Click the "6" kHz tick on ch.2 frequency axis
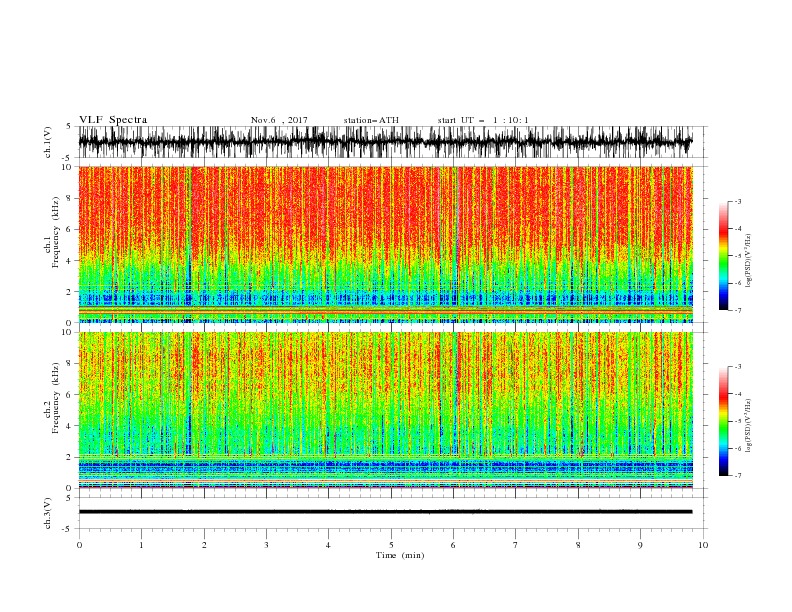Image resolution: width=792 pixels, height=612 pixels. pyautogui.click(x=69, y=395)
